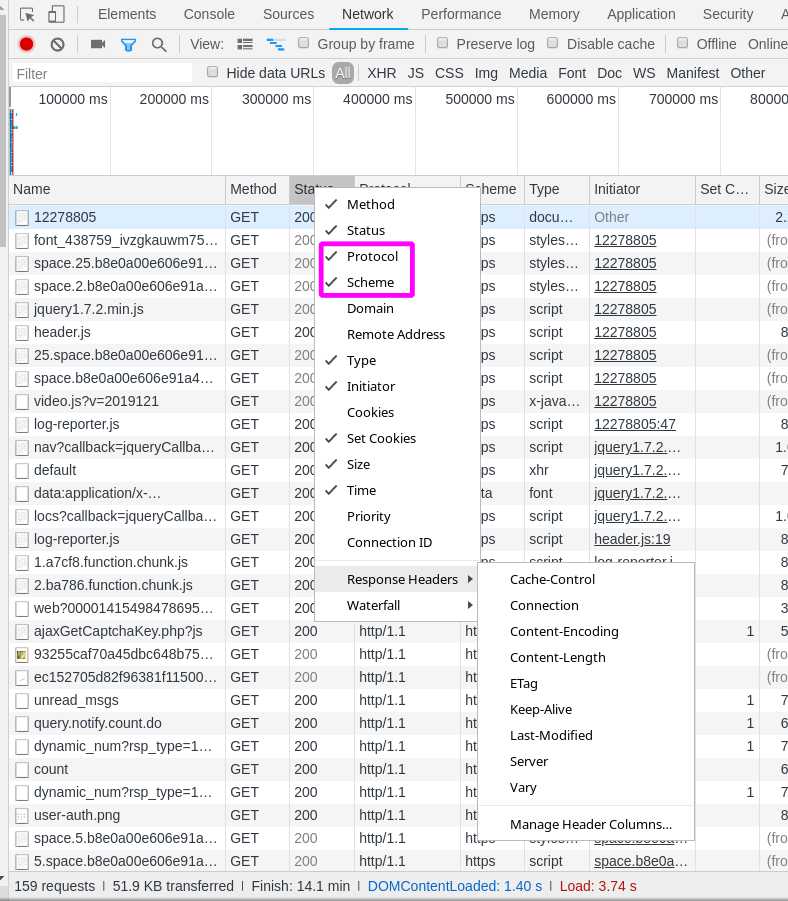
Task: Enable the Group by frame checkbox
Action: pyautogui.click(x=303, y=43)
